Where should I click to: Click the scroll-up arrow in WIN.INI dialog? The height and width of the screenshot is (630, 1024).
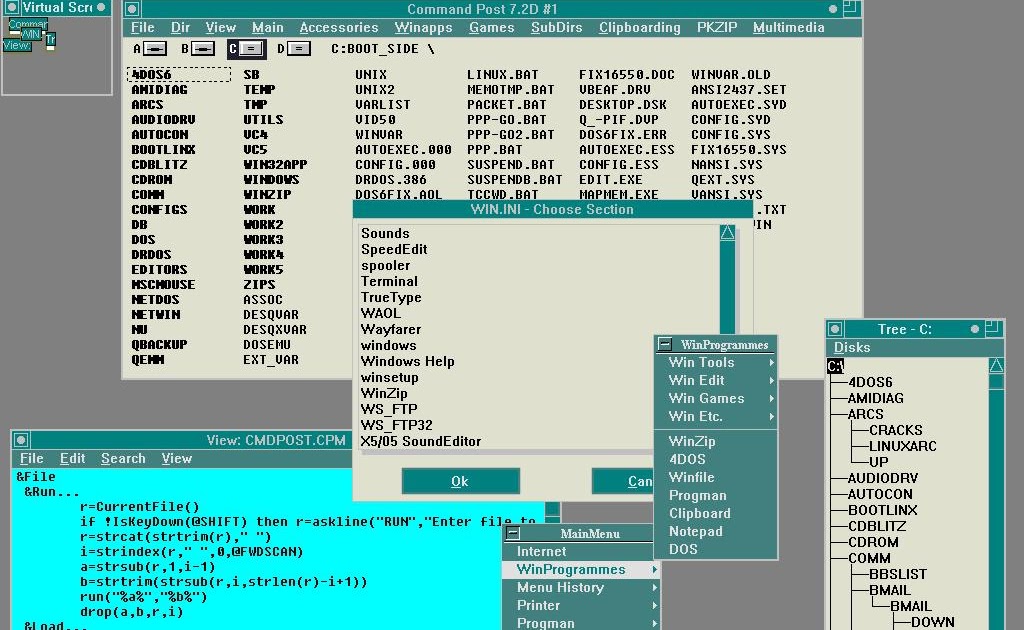click(727, 231)
